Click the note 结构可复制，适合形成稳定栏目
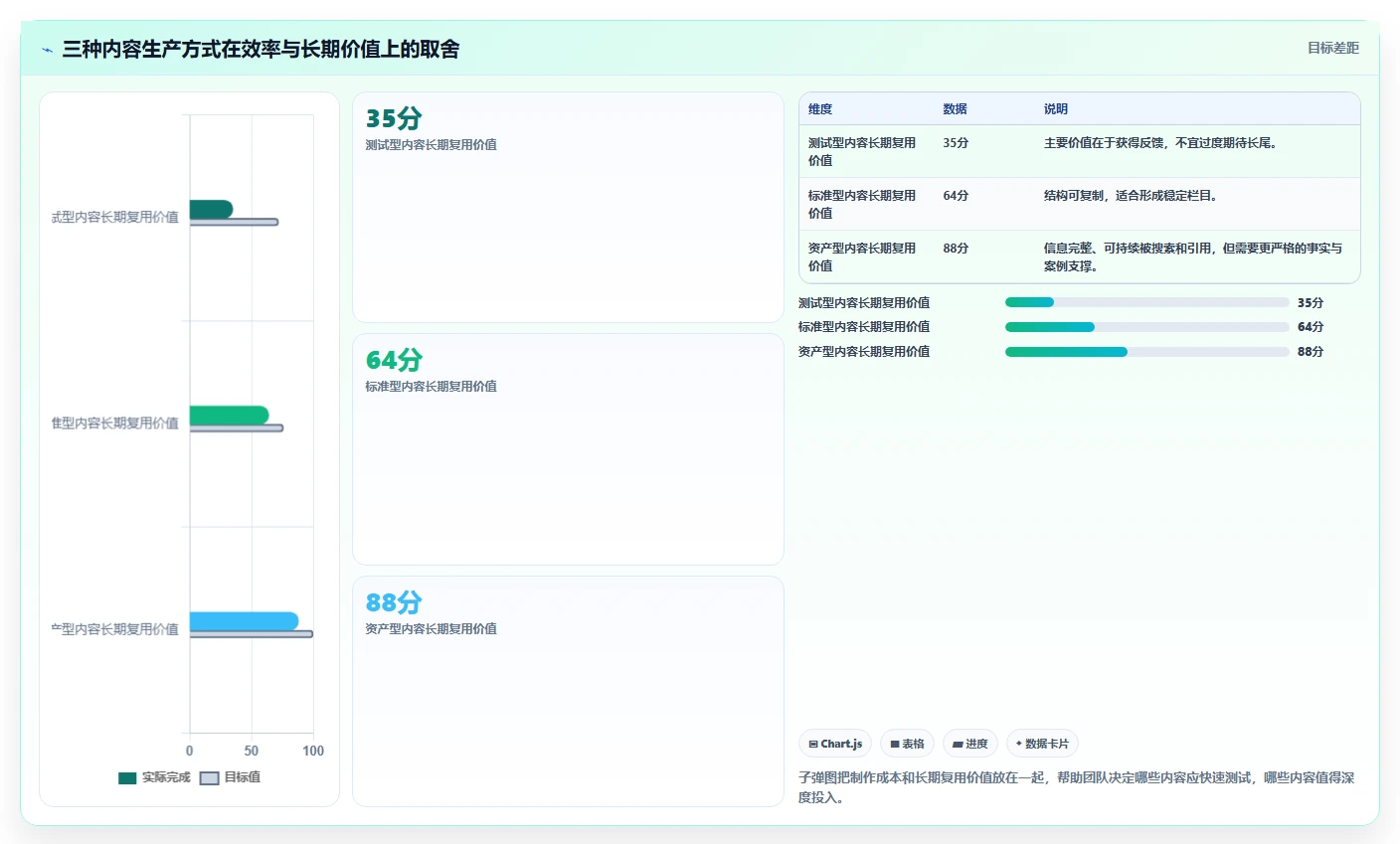Image resolution: width=1400 pixels, height=844 pixels. tap(1131, 196)
